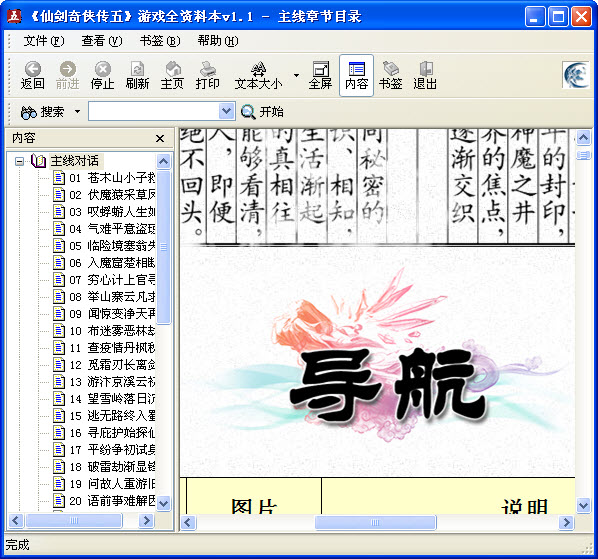Click the 退出 exit icon
The width and height of the screenshot is (598, 559).
tap(425, 75)
